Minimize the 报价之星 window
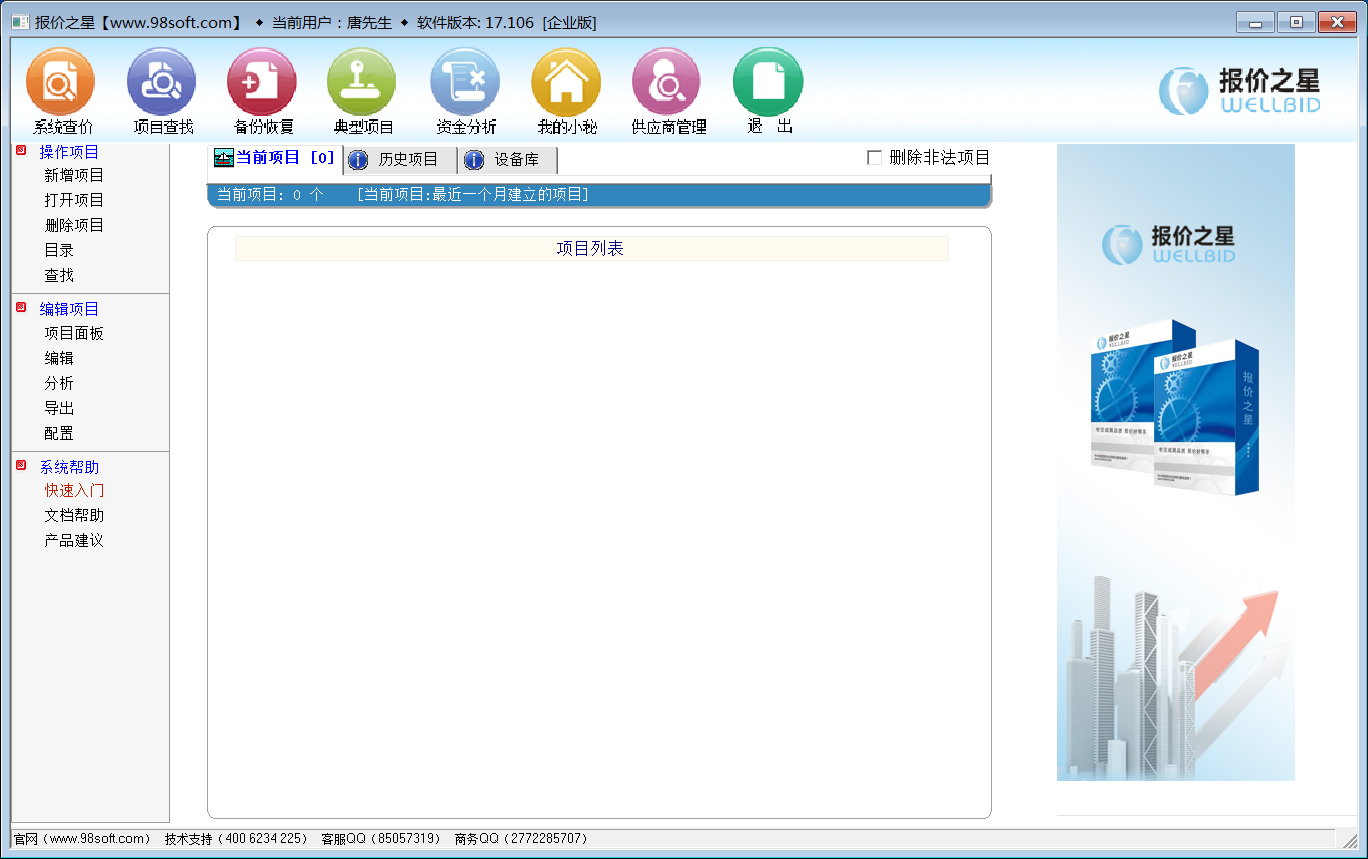This screenshot has width=1368, height=859. pyautogui.click(x=1255, y=21)
